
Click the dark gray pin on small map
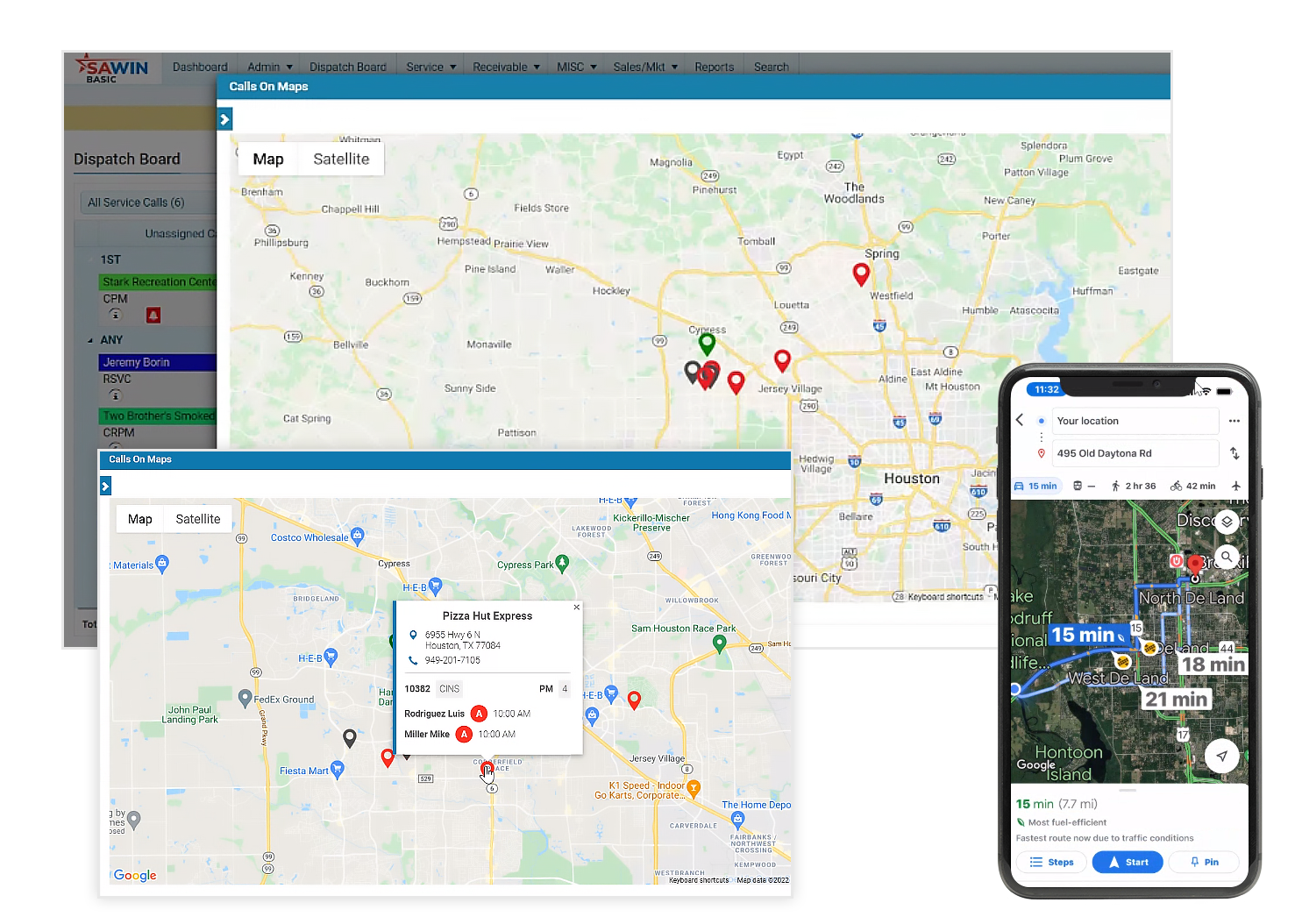pyautogui.click(x=349, y=738)
